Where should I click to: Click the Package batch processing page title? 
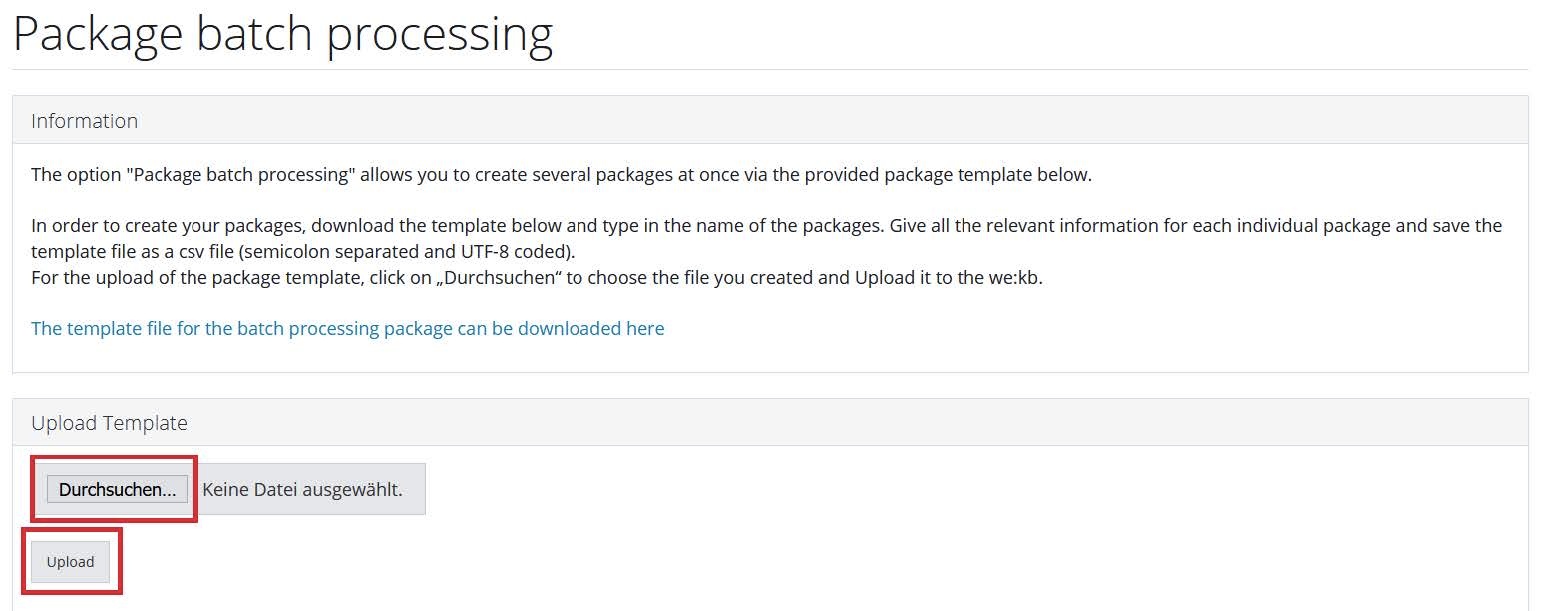283,34
